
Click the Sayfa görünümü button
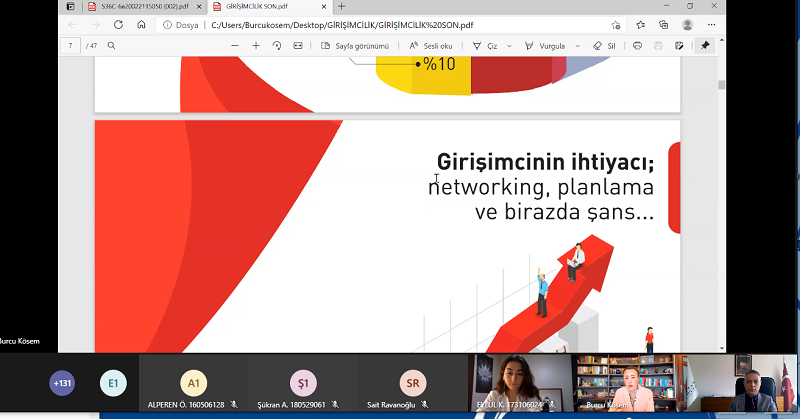pyautogui.click(x=354, y=46)
